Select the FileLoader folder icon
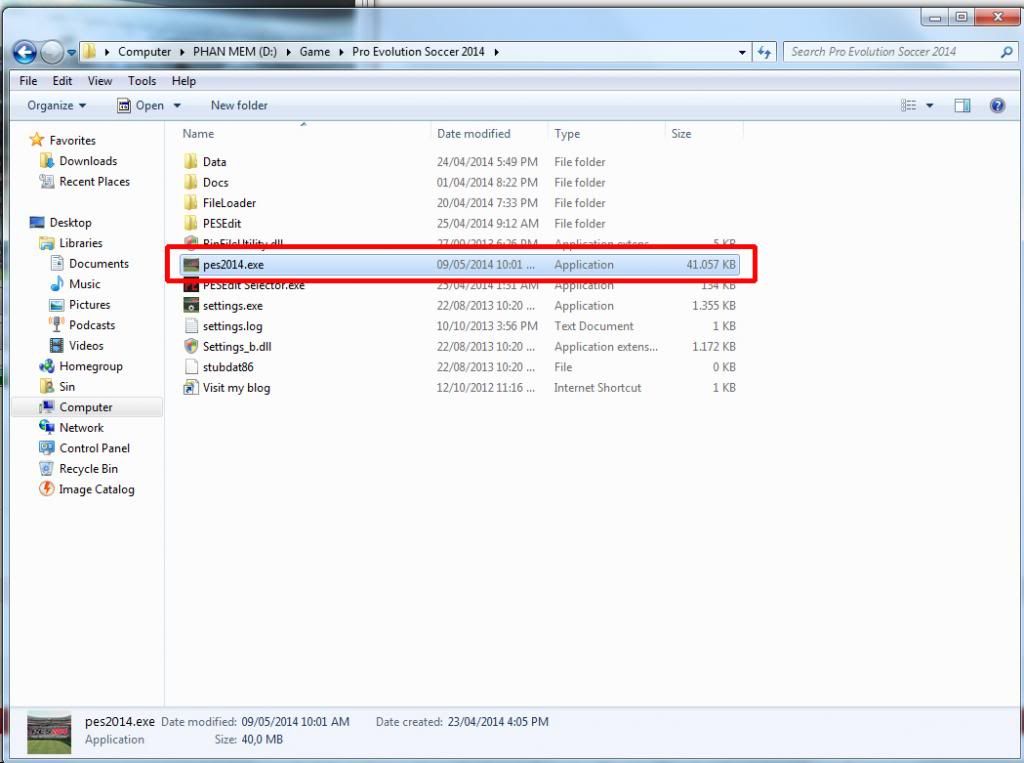Viewport: 1024px width, 763px height. pos(191,203)
